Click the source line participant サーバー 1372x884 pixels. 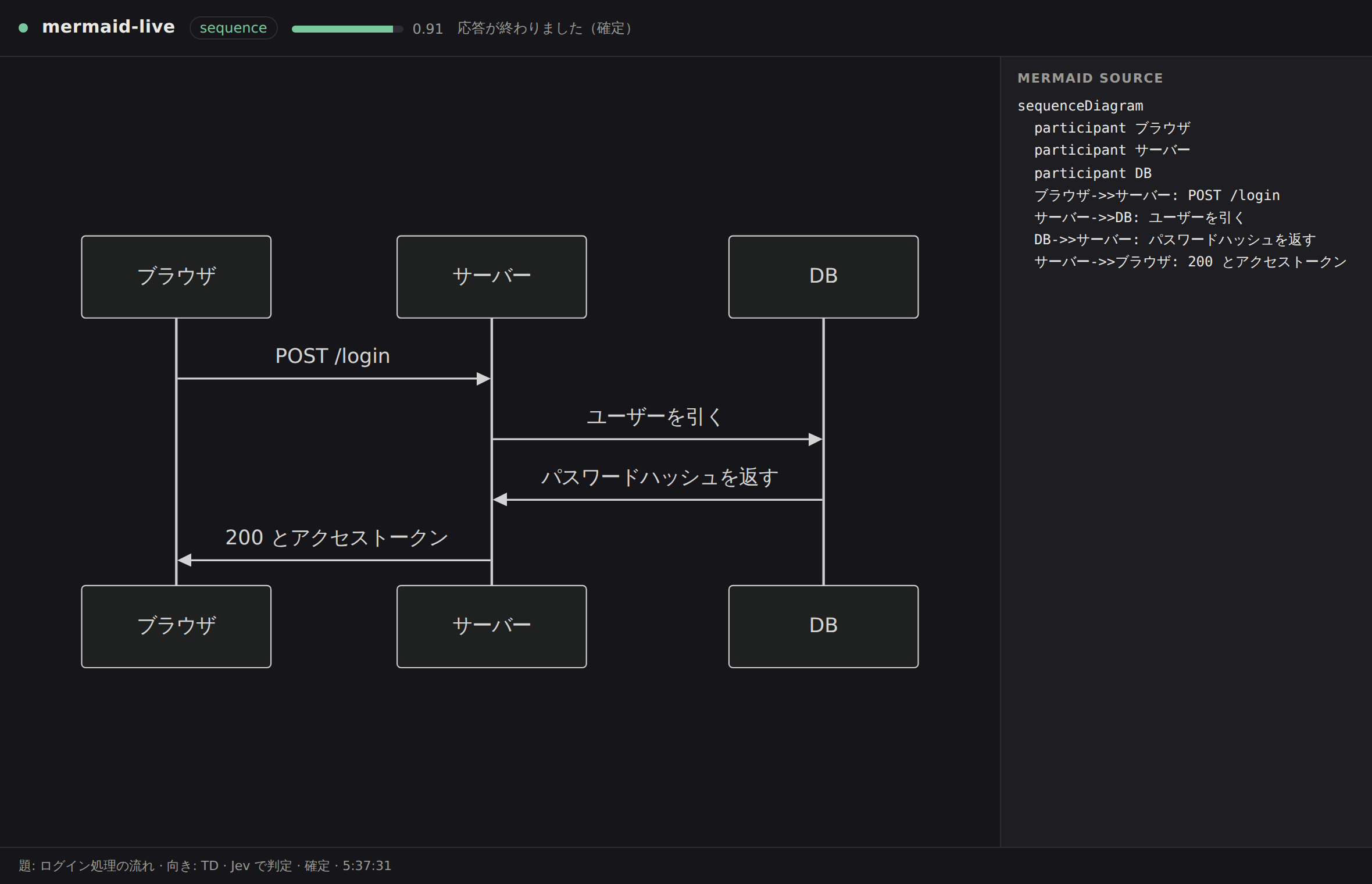1112,150
